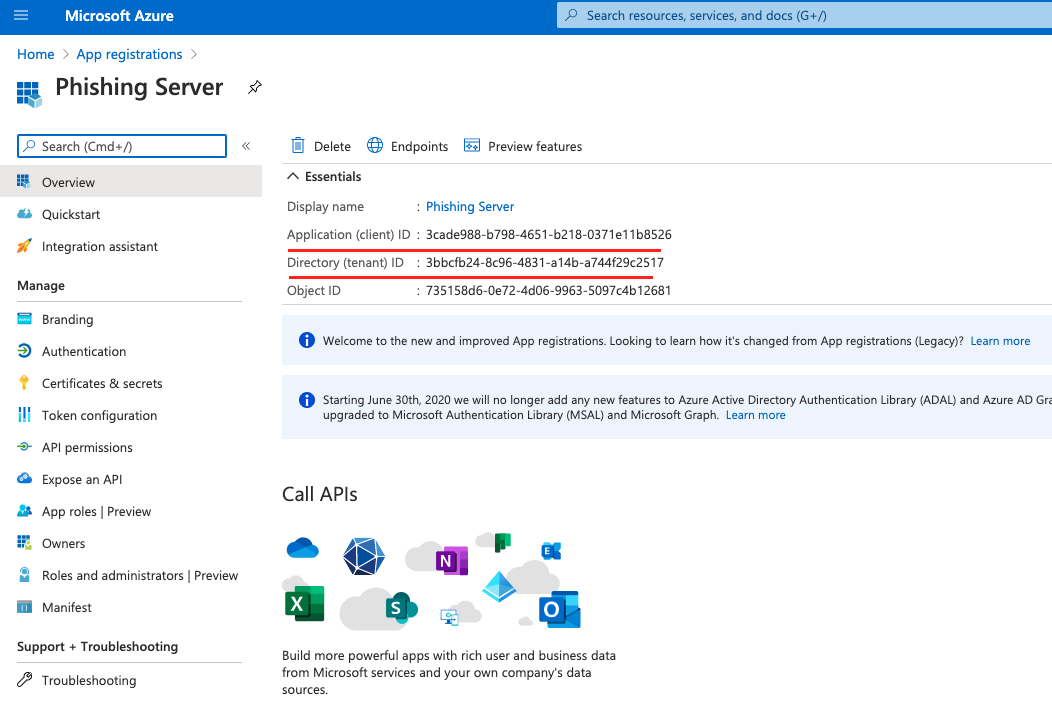This screenshot has height=703, width=1052.
Task: Click the Token configuration bars icon
Action: click(x=24, y=415)
